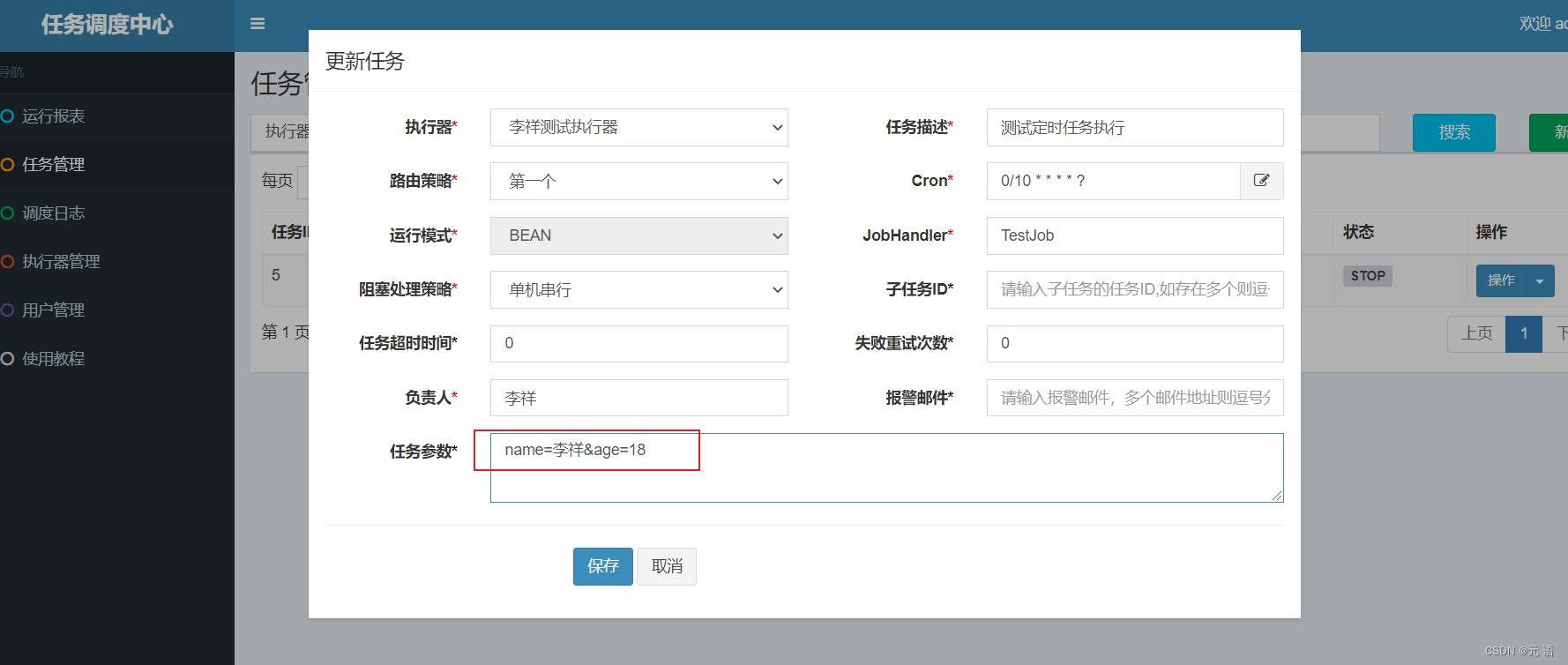The height and width of the screenshot is (665, 1568).
Task: Click the 调度日志 circle icon
Action: coord(7,213)
